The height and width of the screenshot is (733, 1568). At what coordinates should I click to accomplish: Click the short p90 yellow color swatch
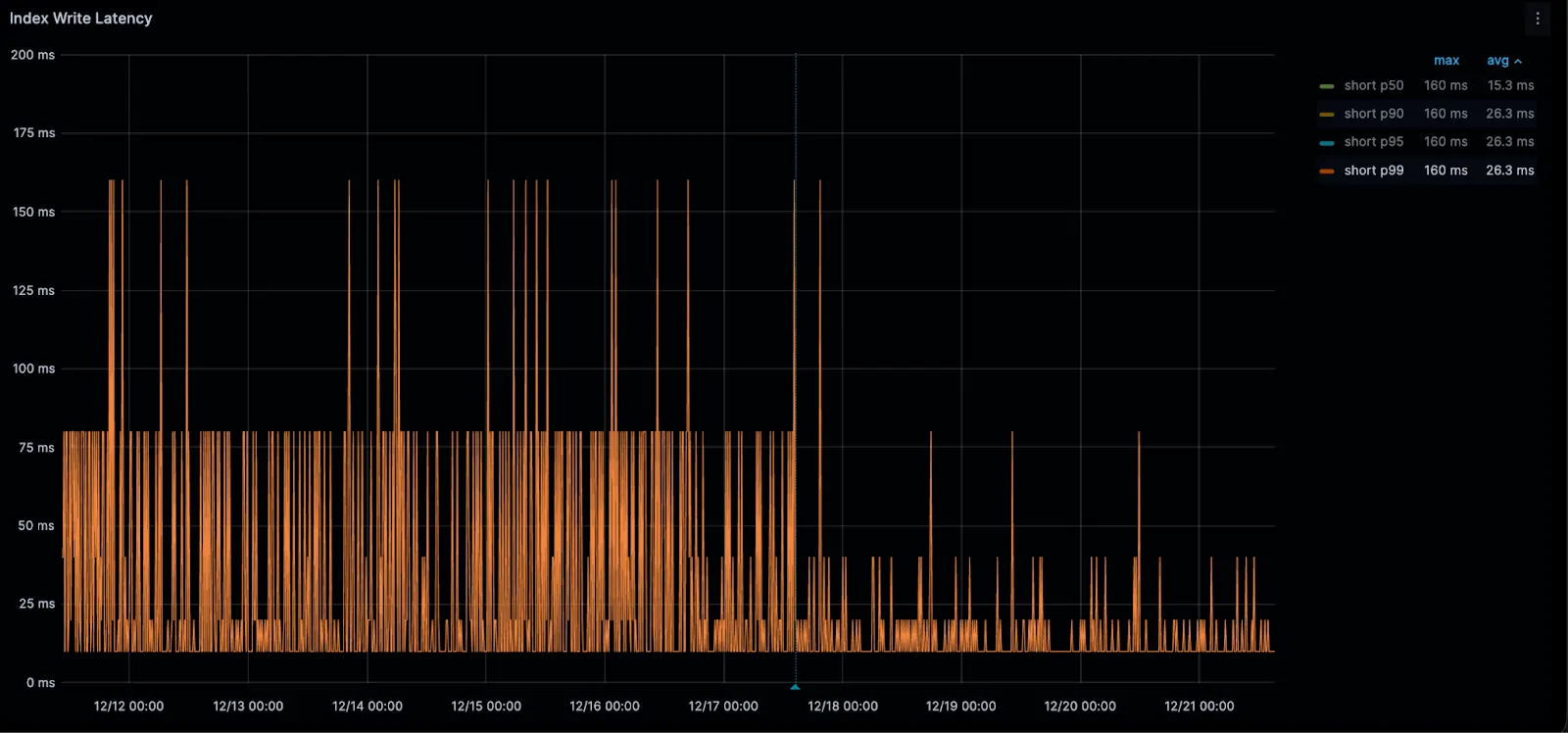pos(1327,115)
